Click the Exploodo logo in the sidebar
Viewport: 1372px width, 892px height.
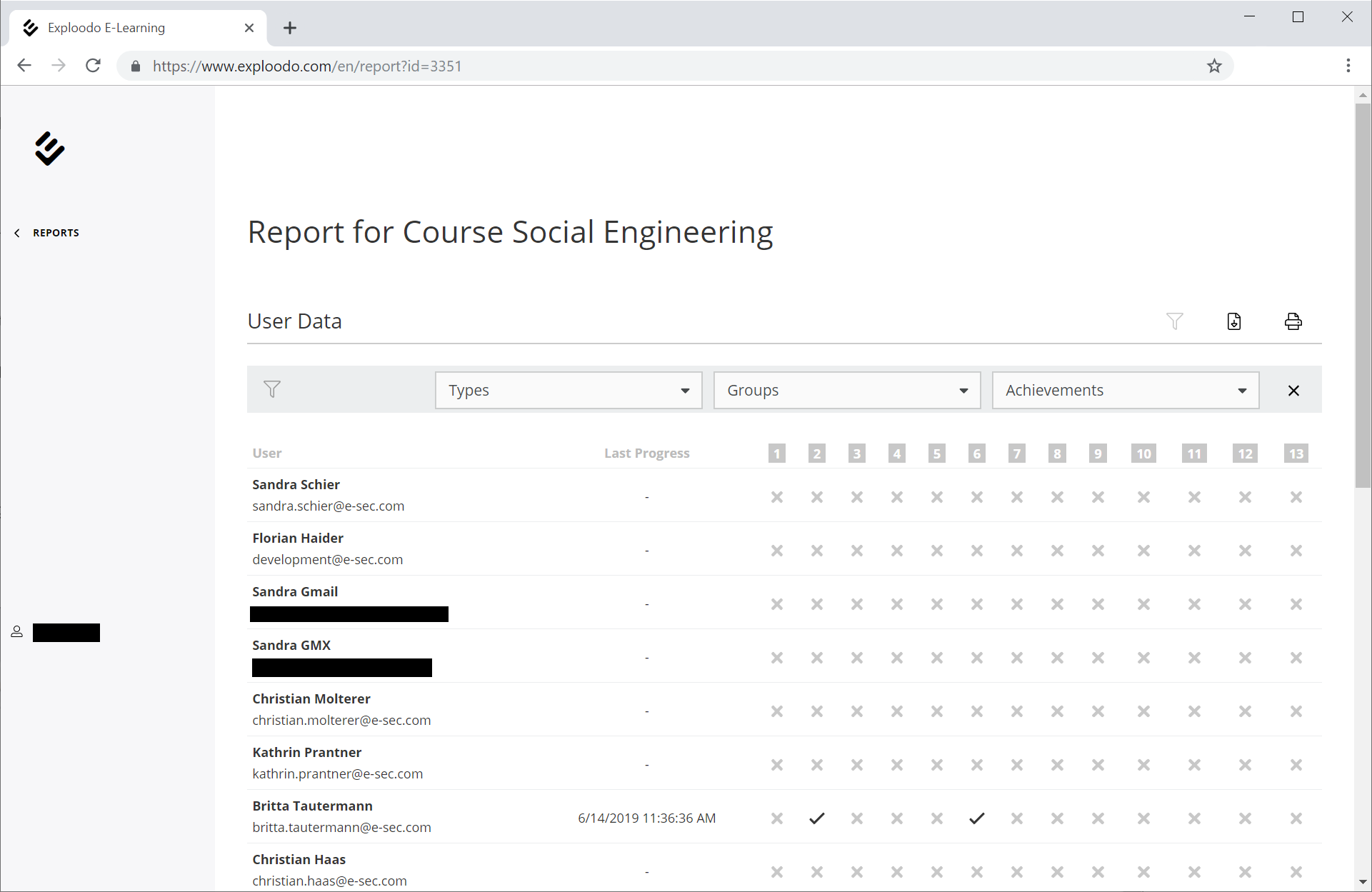(50, 149)
